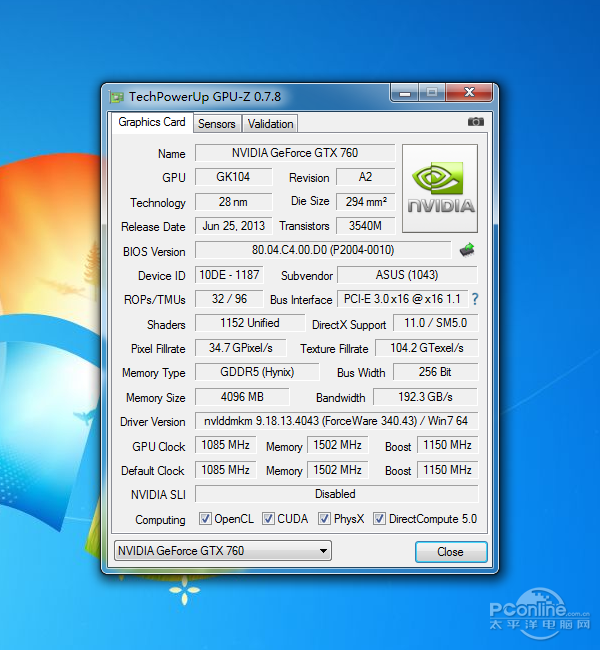Click the Bus Interface question mark icon
Viewport: 600px width, 650px height.
[474, 299]
